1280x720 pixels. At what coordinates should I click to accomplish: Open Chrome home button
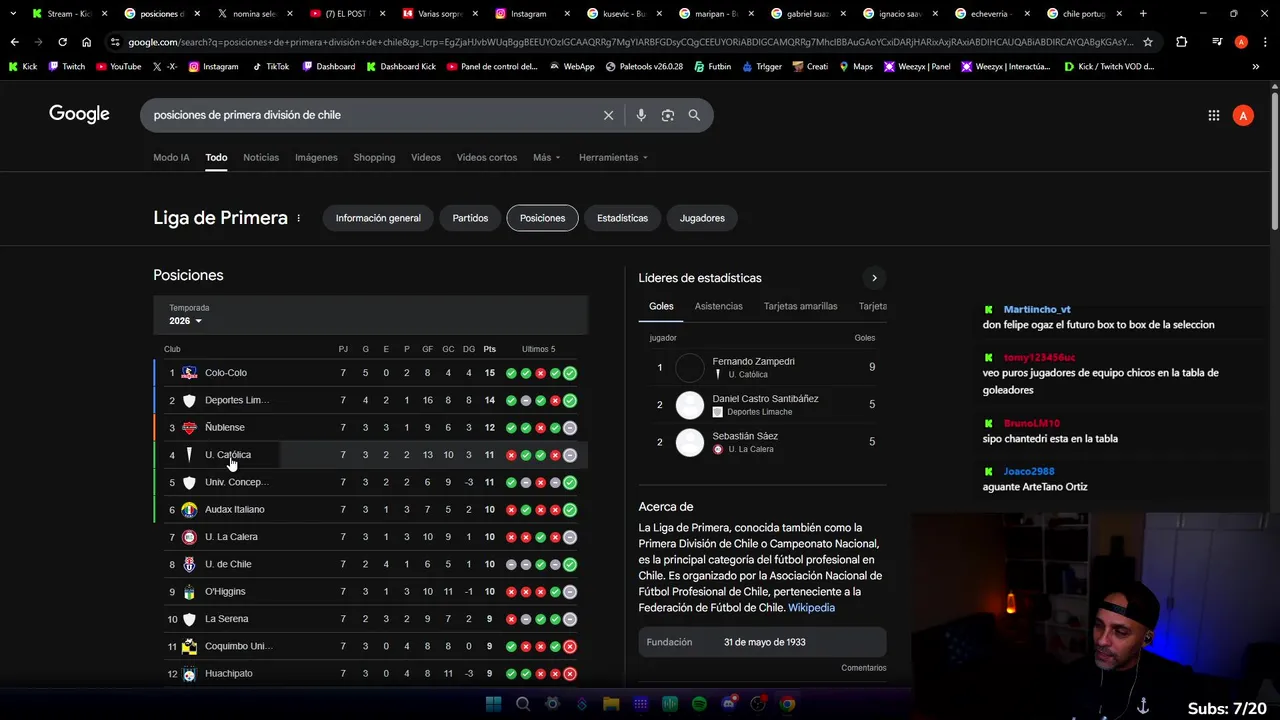click(86, 42)
